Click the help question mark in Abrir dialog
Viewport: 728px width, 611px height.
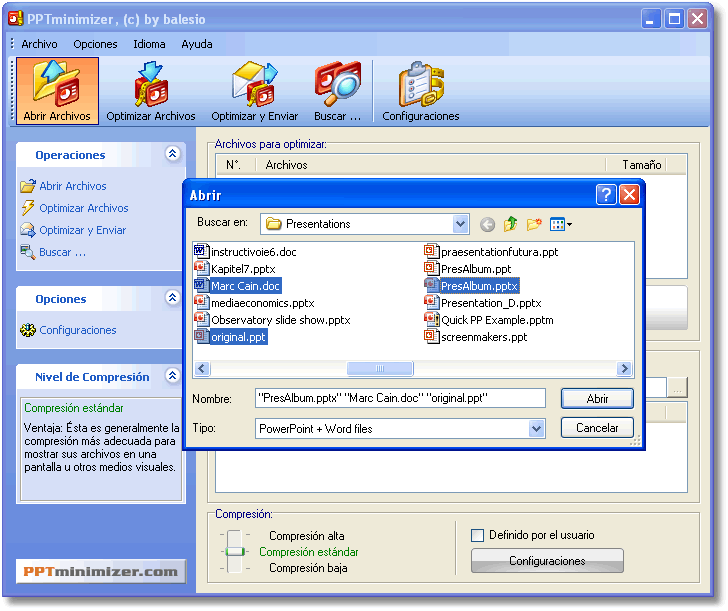coord(606,195)
